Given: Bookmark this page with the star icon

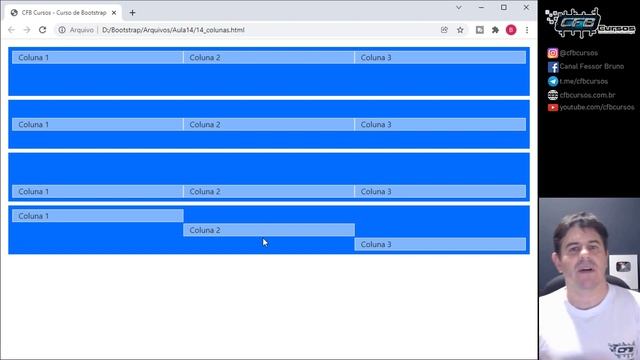Looking at the screenshot, I should (460, 30).
